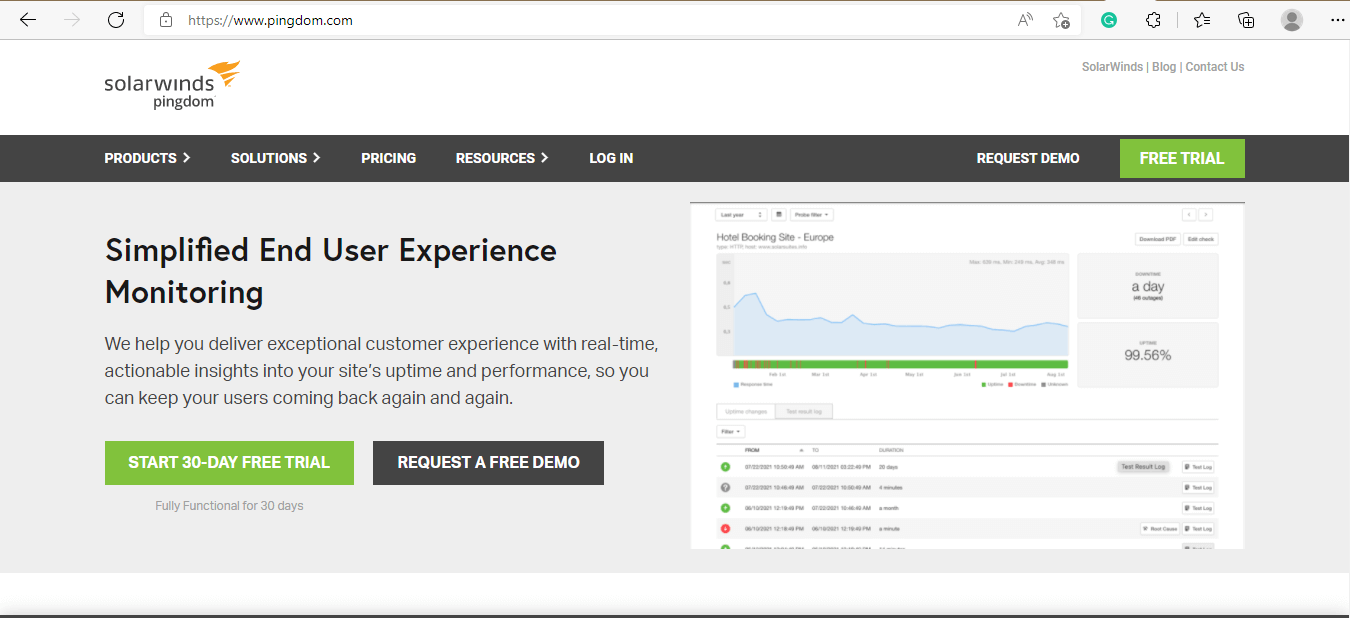1350x618 pixels.
Task: Click 'Simplified End User Experience Monitoring' heading
Action: click(x=331, y=271)
